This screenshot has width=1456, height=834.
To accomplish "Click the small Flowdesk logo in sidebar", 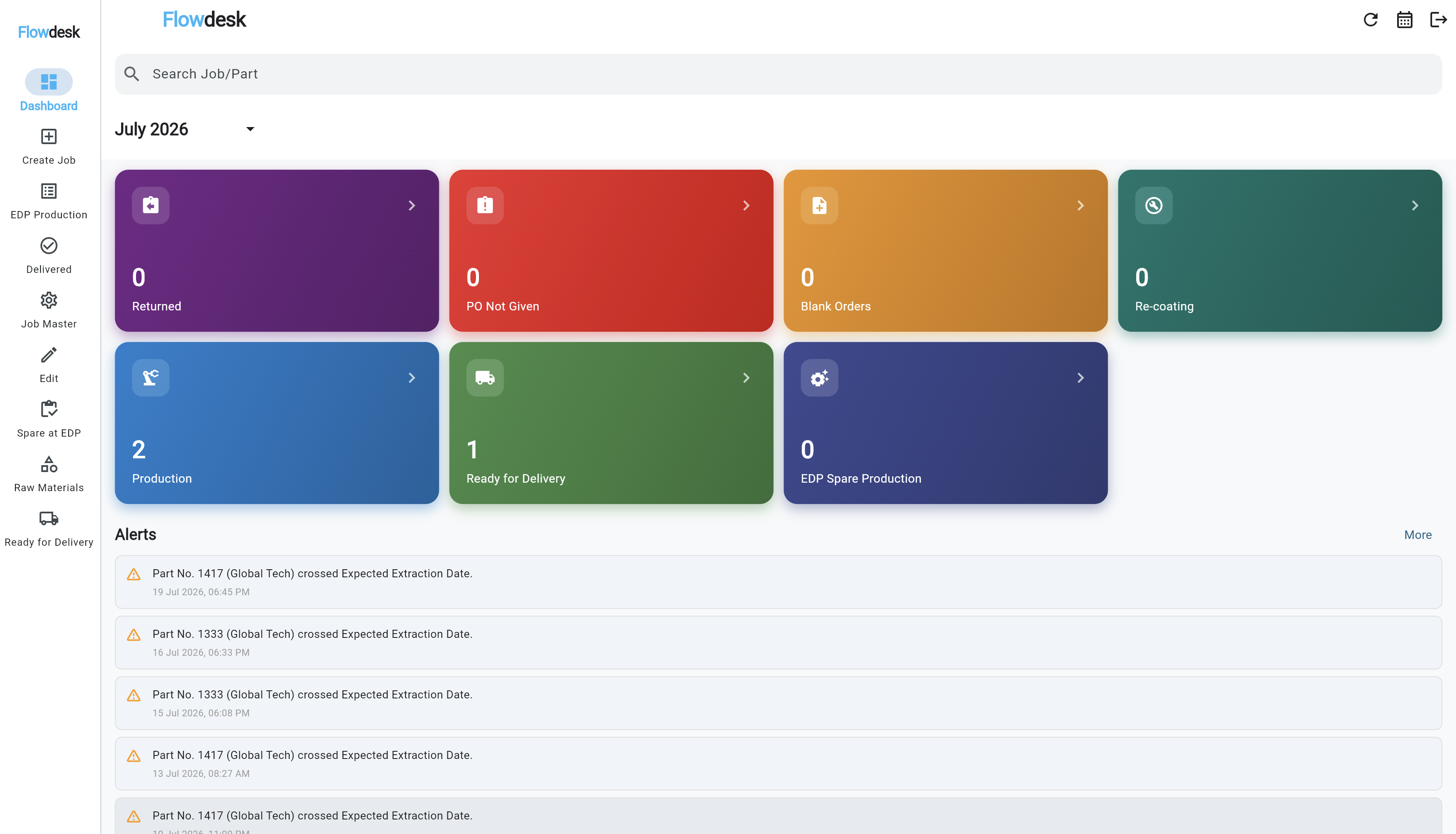I will coord(49,32).
